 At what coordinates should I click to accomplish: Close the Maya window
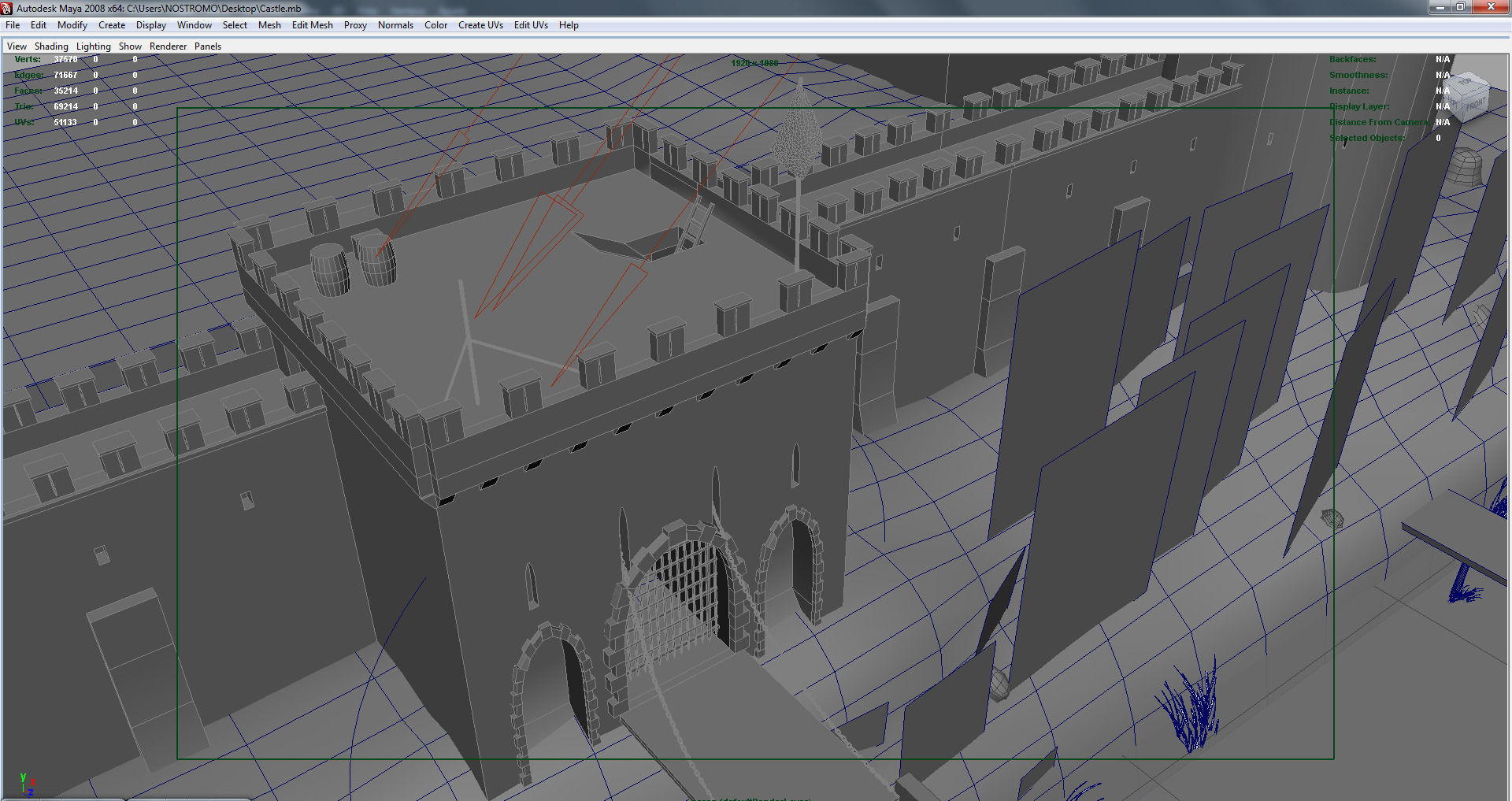click(x=1490, y=7)
